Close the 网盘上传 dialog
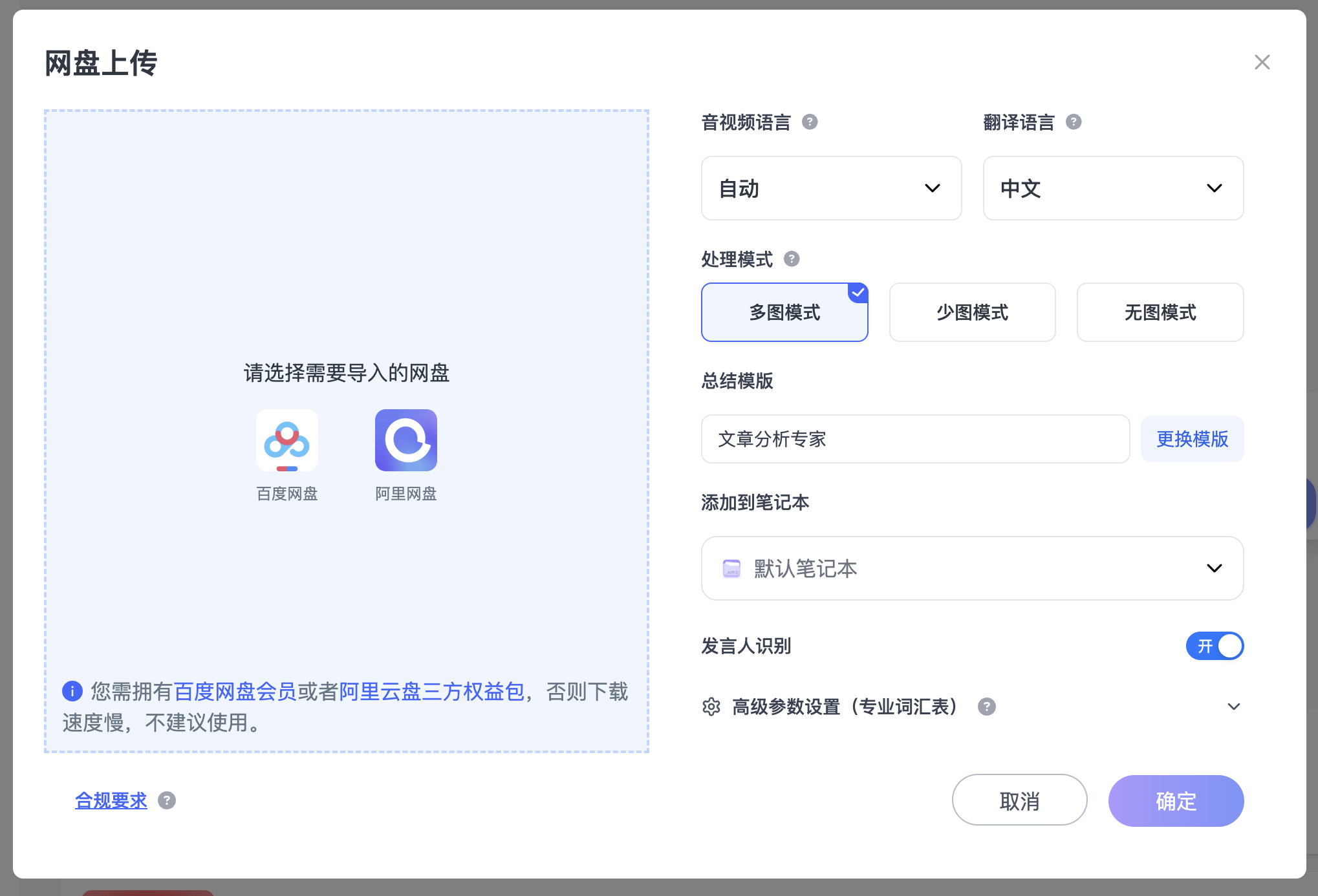The width and height of the screenshot is (1318, 896). coord(1262,62)
